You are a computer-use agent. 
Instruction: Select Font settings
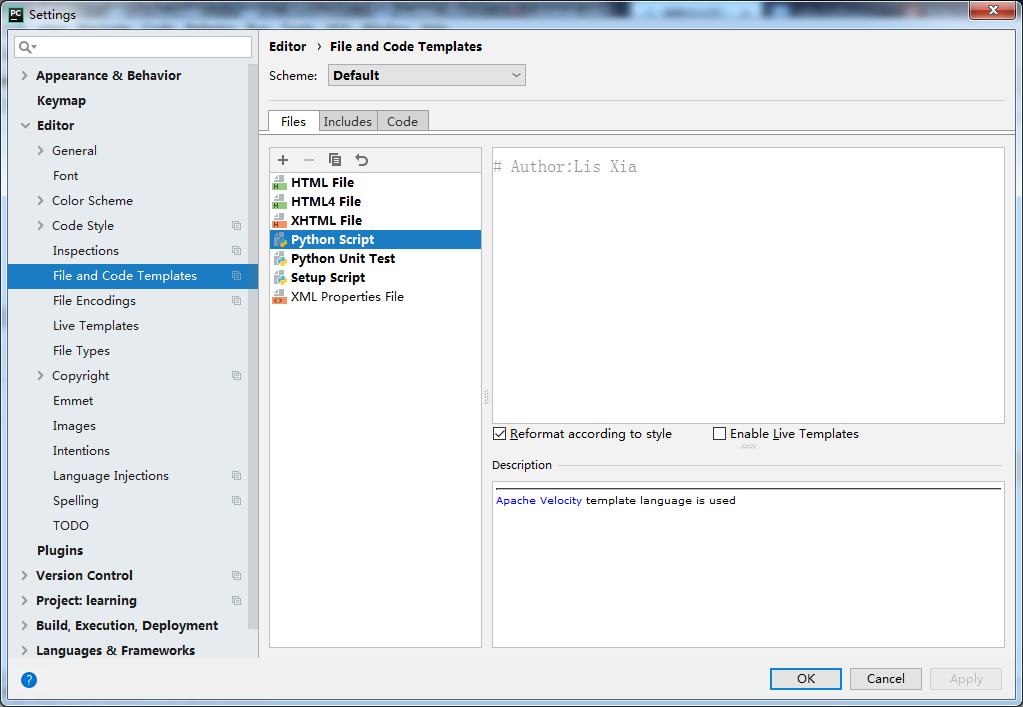click(65, 175)
